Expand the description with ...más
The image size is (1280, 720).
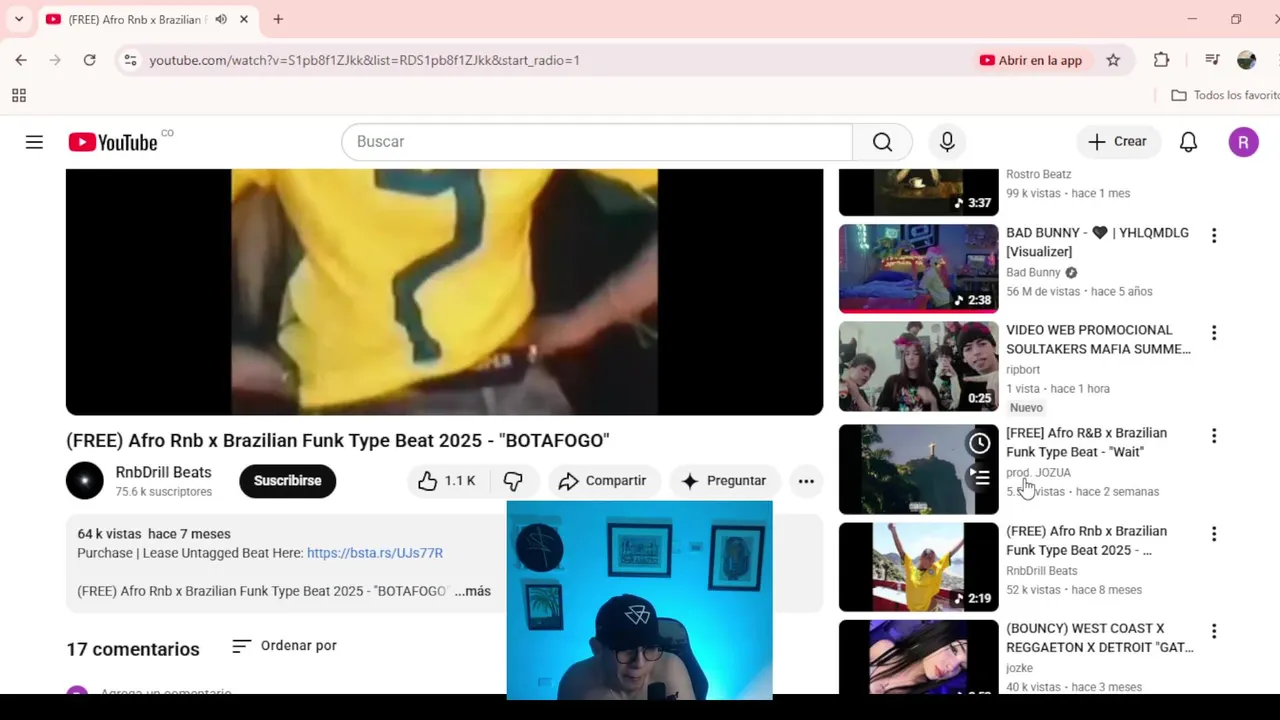tap(472, 591)
